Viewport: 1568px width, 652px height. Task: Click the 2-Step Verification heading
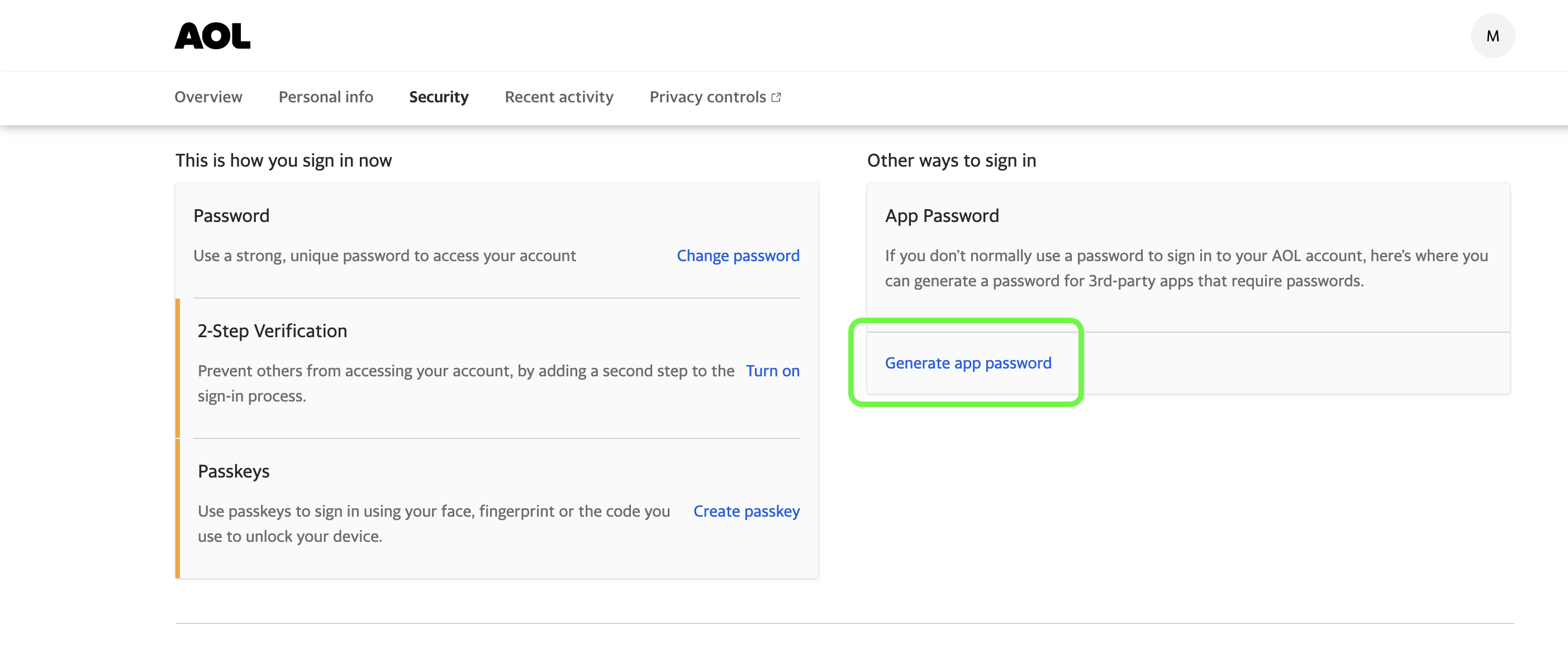point(272,331)
